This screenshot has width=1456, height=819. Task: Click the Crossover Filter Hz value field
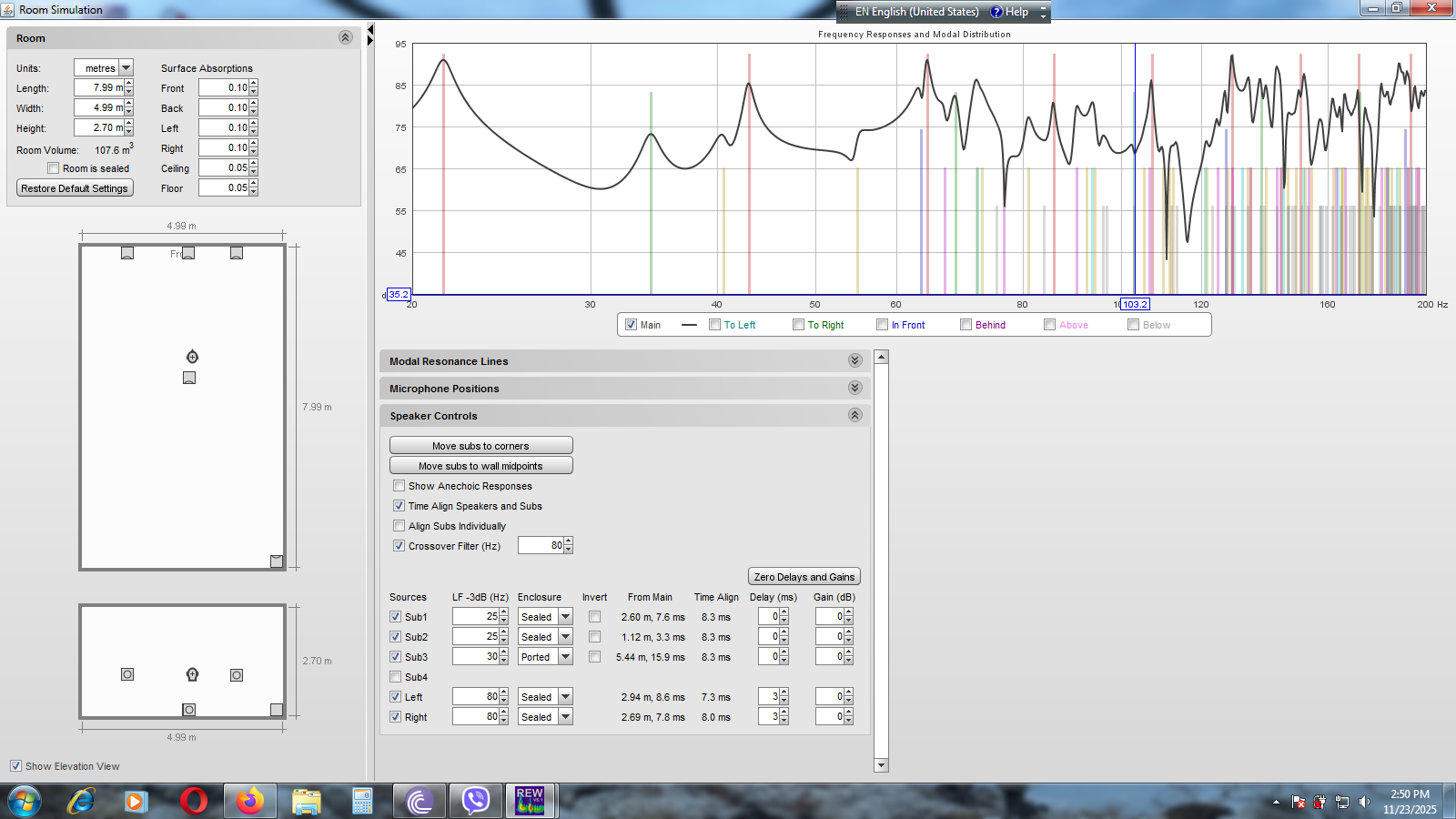coord(541,546)
